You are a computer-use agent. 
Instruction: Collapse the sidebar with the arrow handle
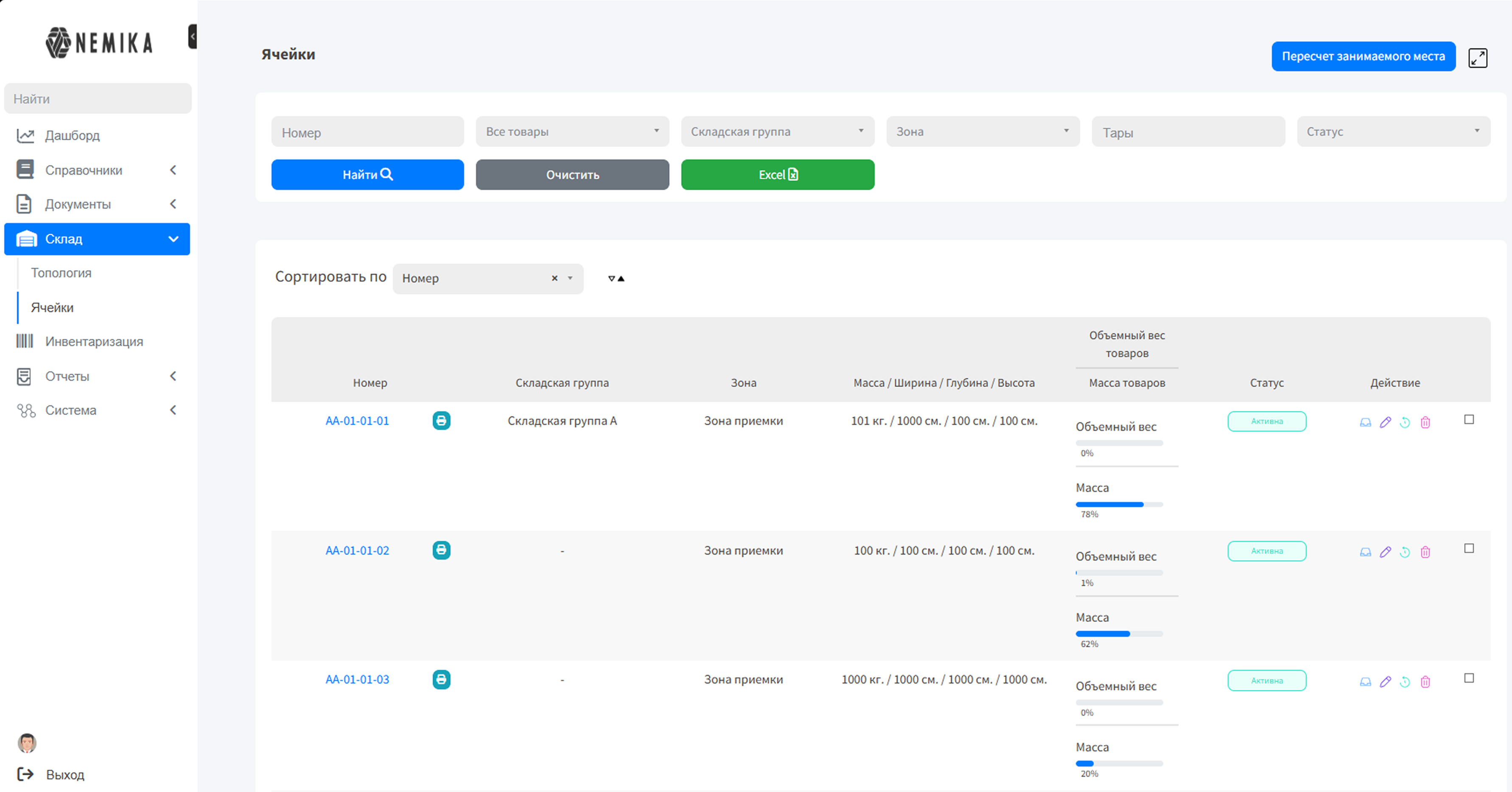coord(193,36)
